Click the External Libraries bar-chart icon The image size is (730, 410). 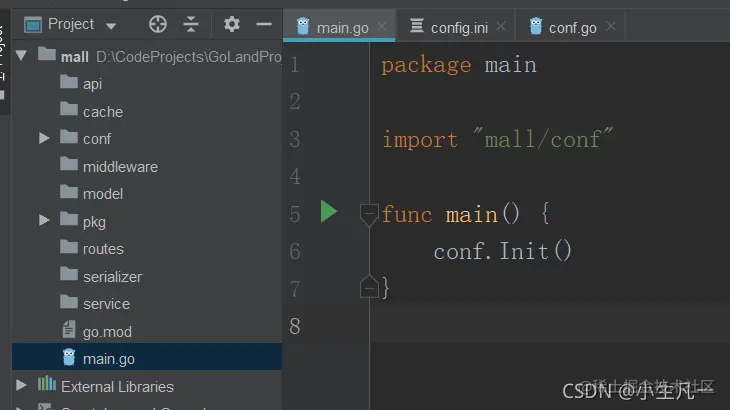47,384
